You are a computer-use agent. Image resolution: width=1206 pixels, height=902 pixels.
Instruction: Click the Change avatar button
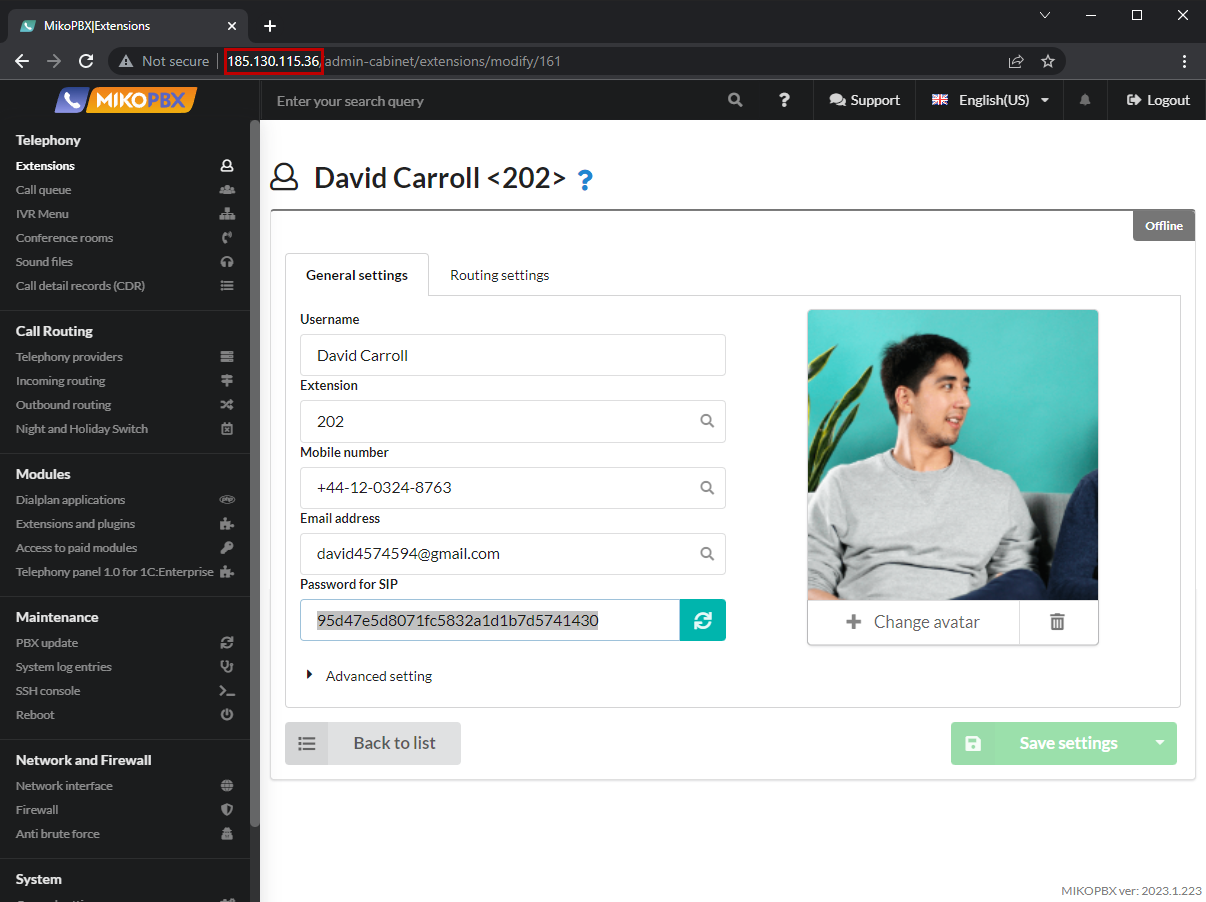pos(913,622)
